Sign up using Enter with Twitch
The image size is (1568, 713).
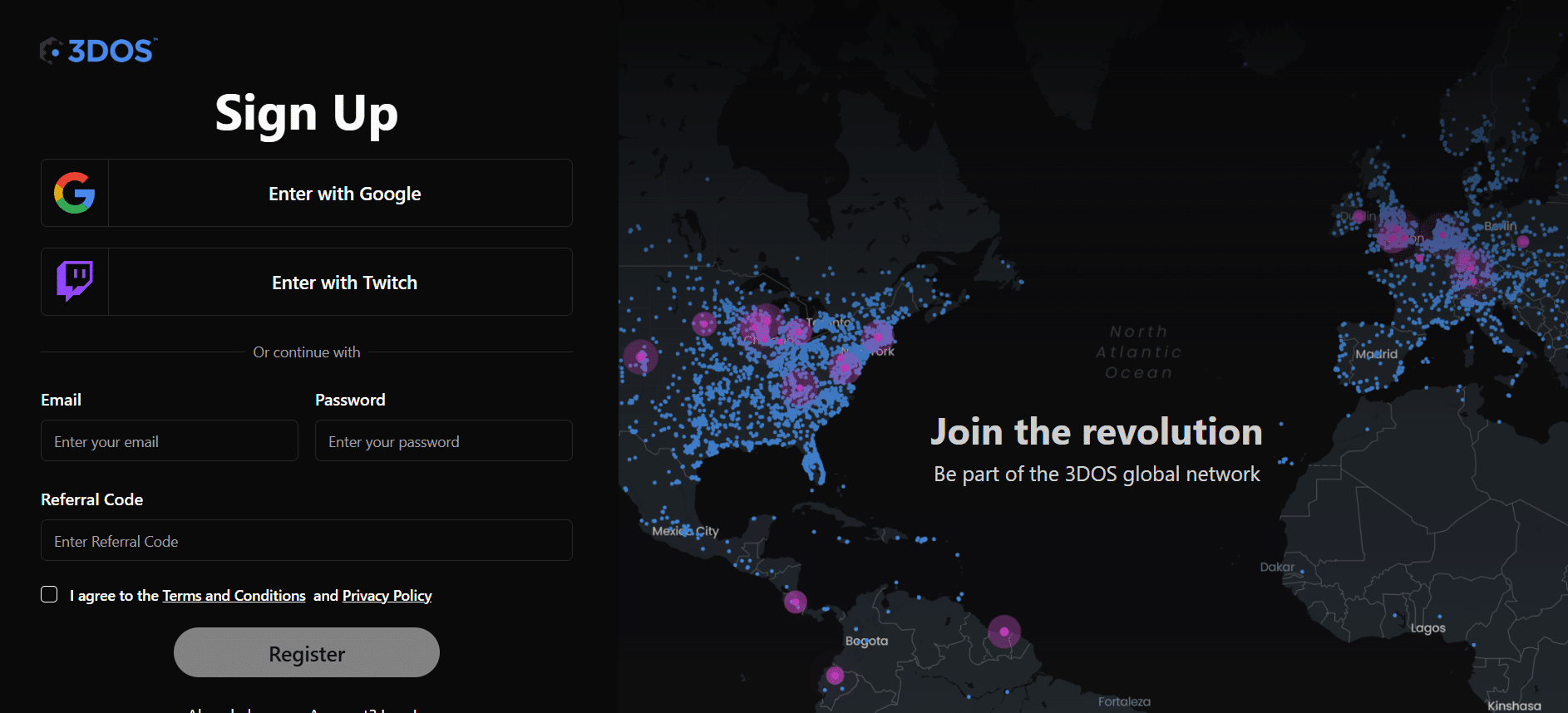coord(307,282)
